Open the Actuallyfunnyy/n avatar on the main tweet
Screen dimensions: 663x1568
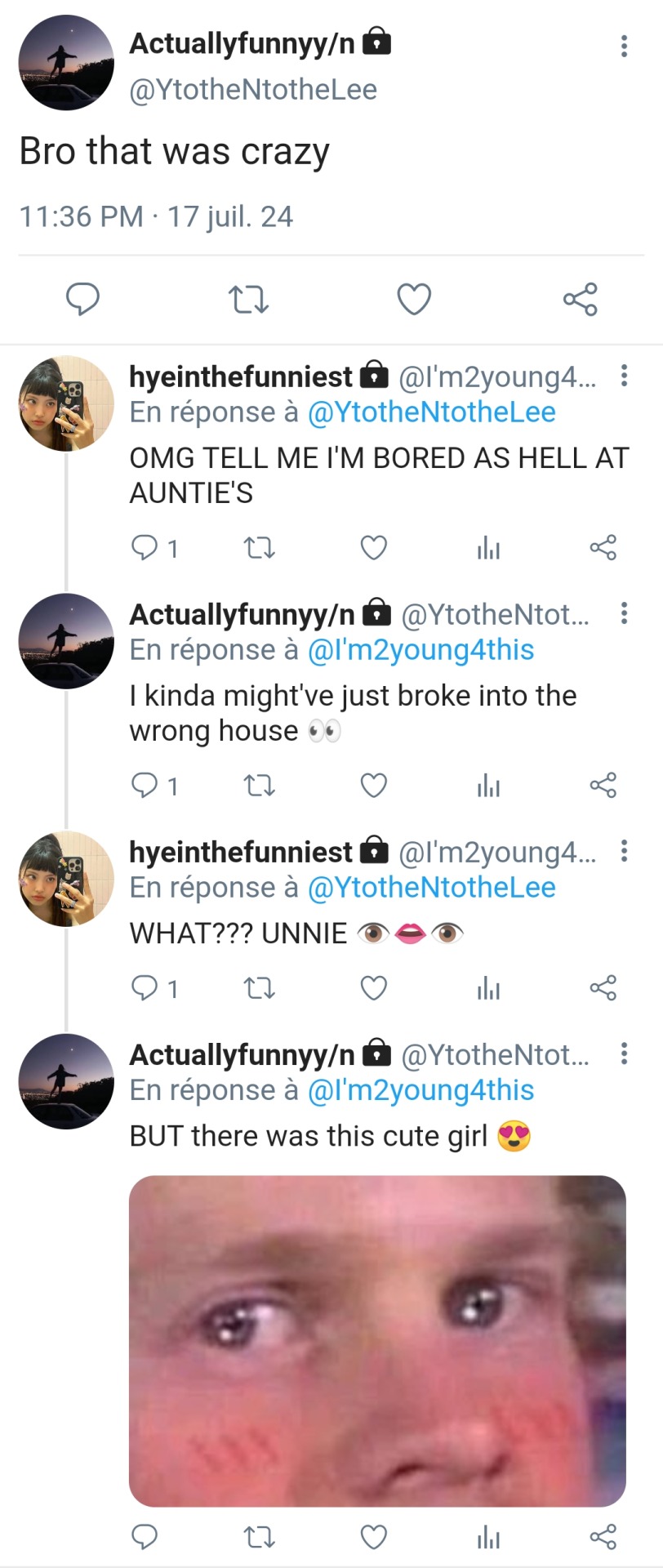(66, 62)
